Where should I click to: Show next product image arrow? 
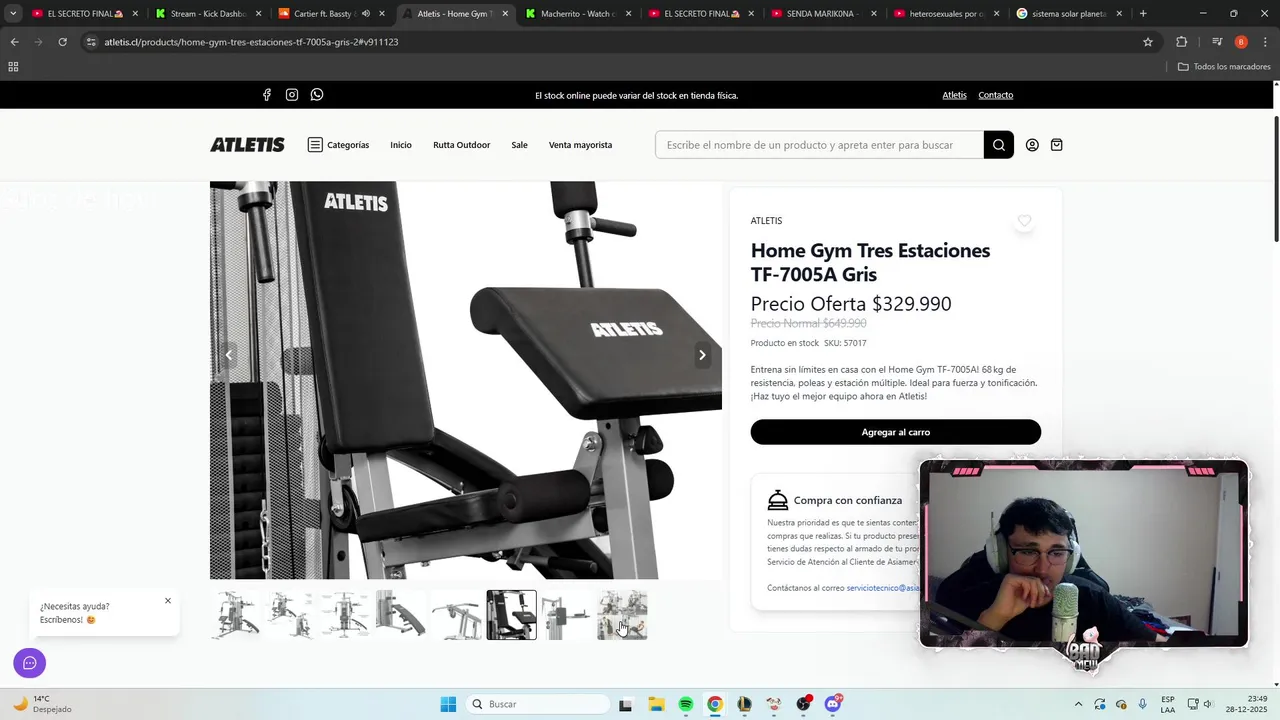tap(702, 355)
